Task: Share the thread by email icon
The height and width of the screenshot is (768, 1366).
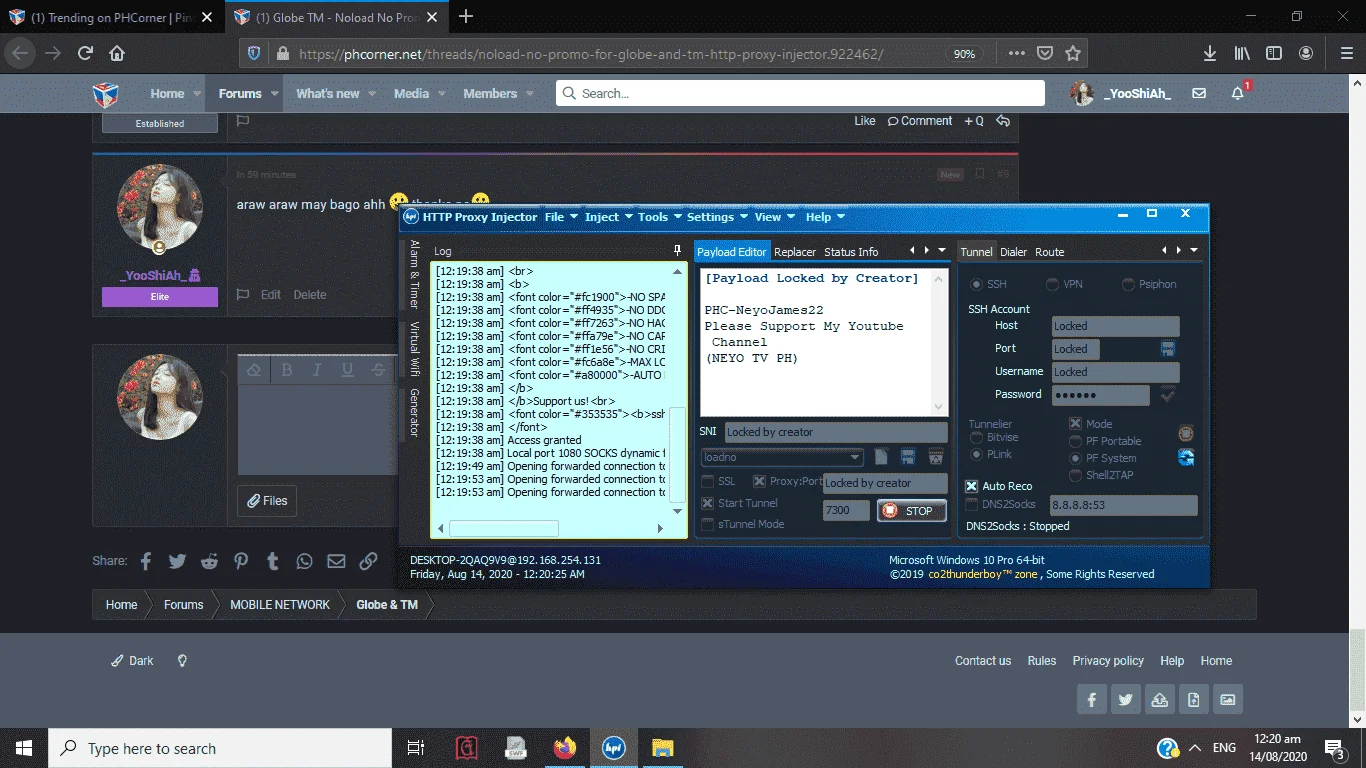Action: pos(336,561)
